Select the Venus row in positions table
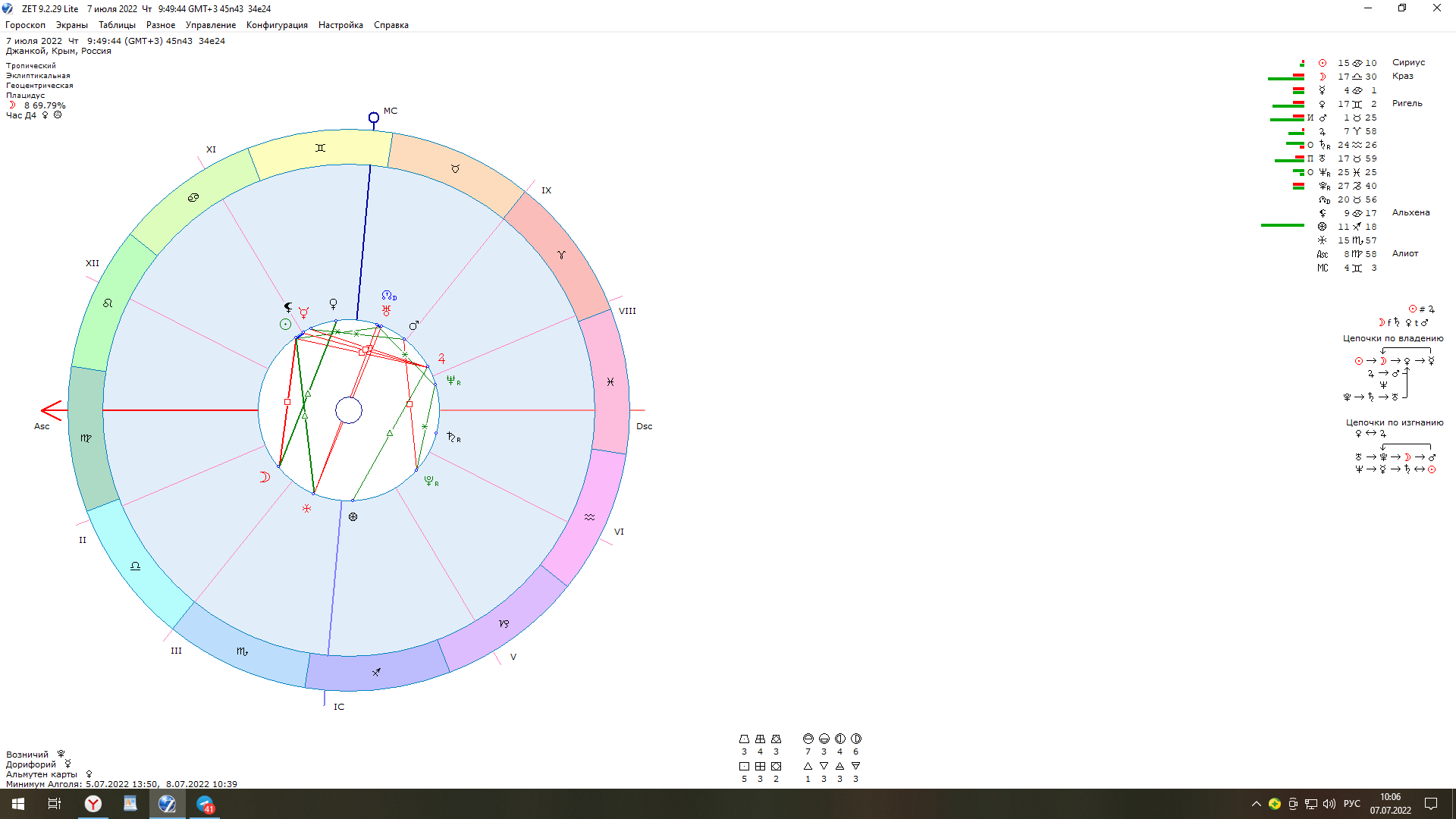Screen dimensions: 1456x819 1323,104
